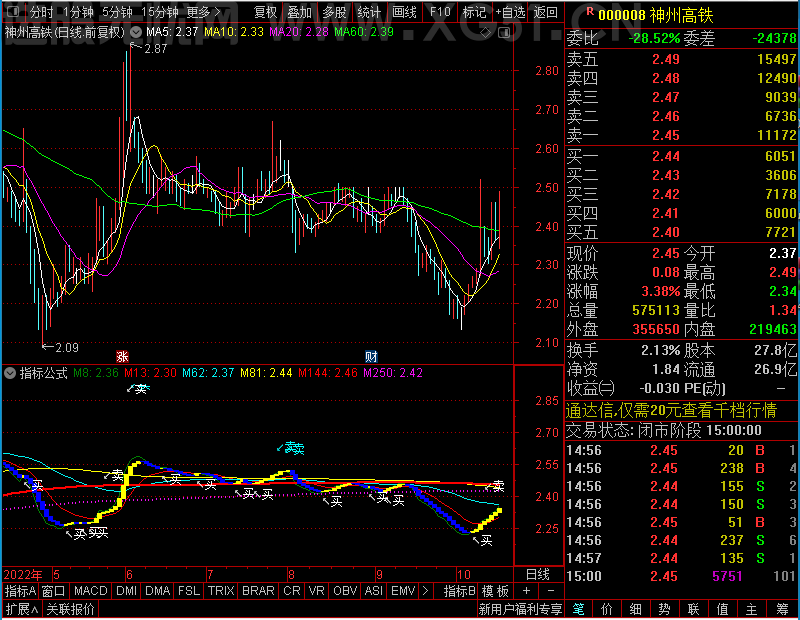
Task: Remove indicator window with − button
Action: 551,591
